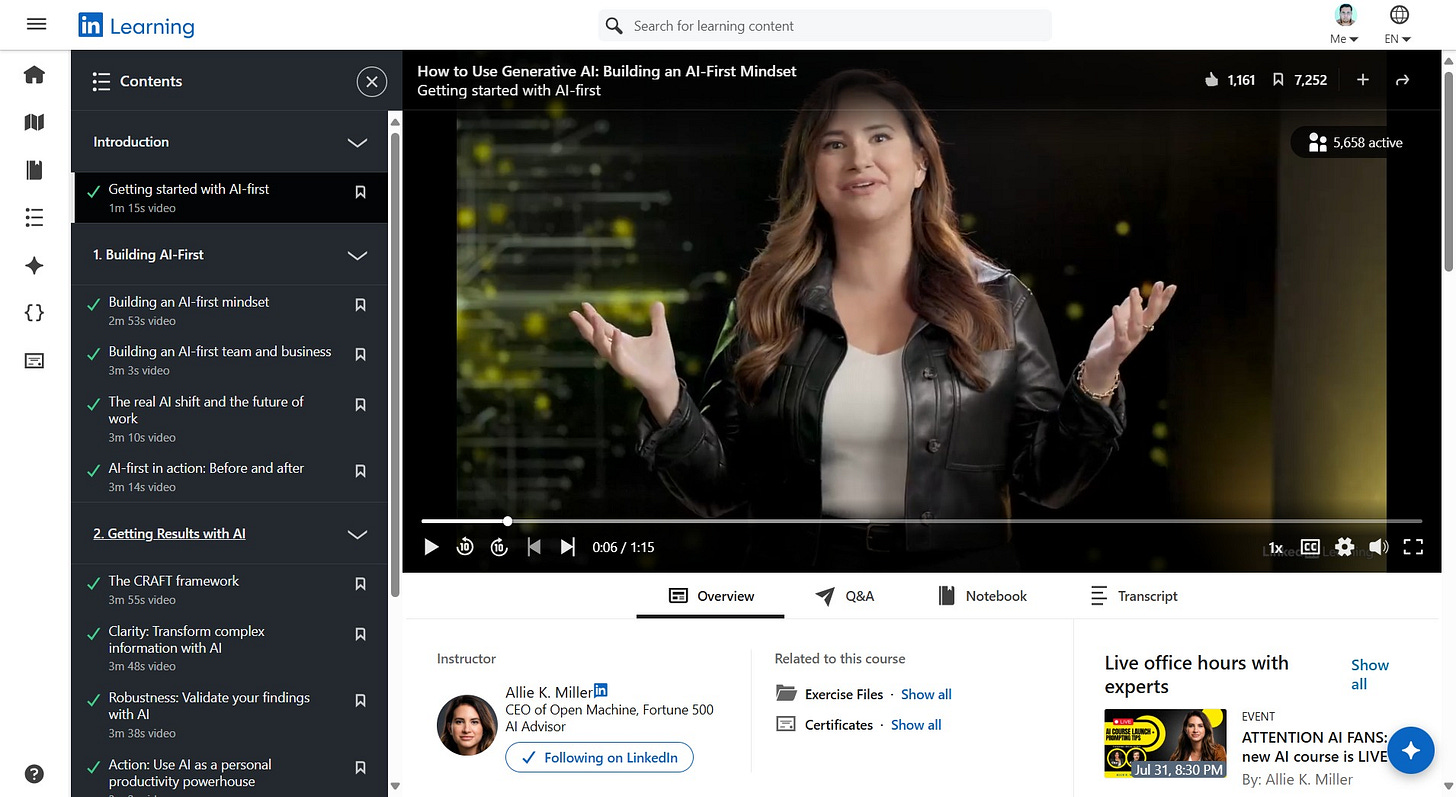Rewind the video 10 seconds

pos(465,547)
